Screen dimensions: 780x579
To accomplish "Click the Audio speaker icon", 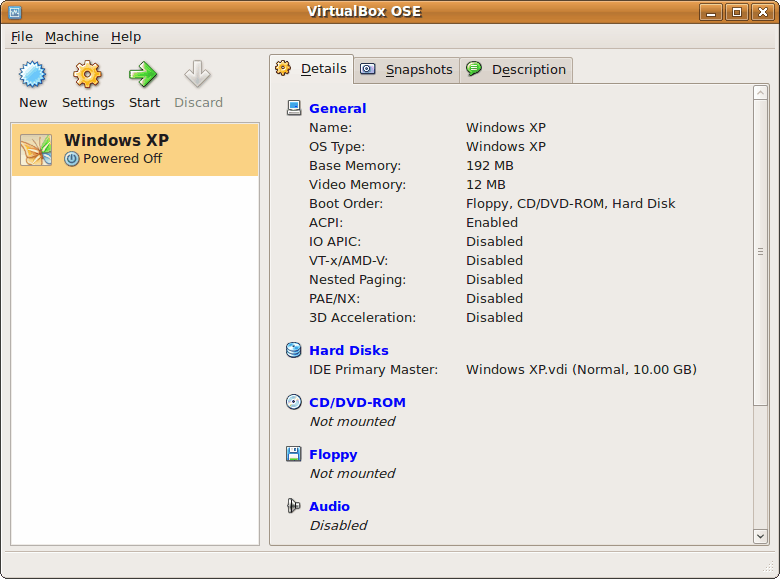I will 293,506.
